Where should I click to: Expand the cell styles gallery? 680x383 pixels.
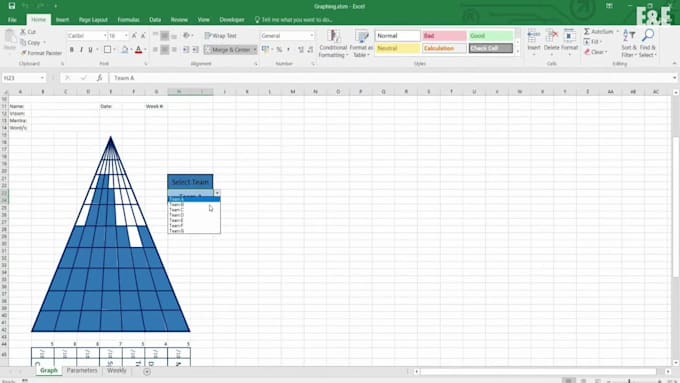click(517, 52)
